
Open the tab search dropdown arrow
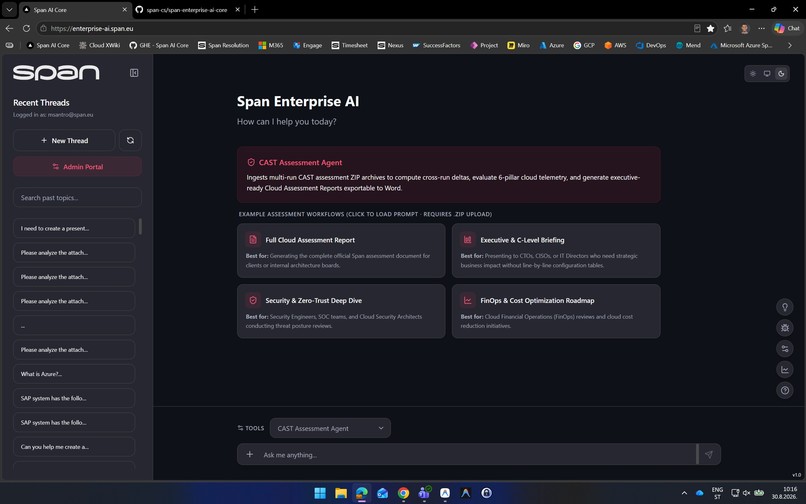(9, 9)
